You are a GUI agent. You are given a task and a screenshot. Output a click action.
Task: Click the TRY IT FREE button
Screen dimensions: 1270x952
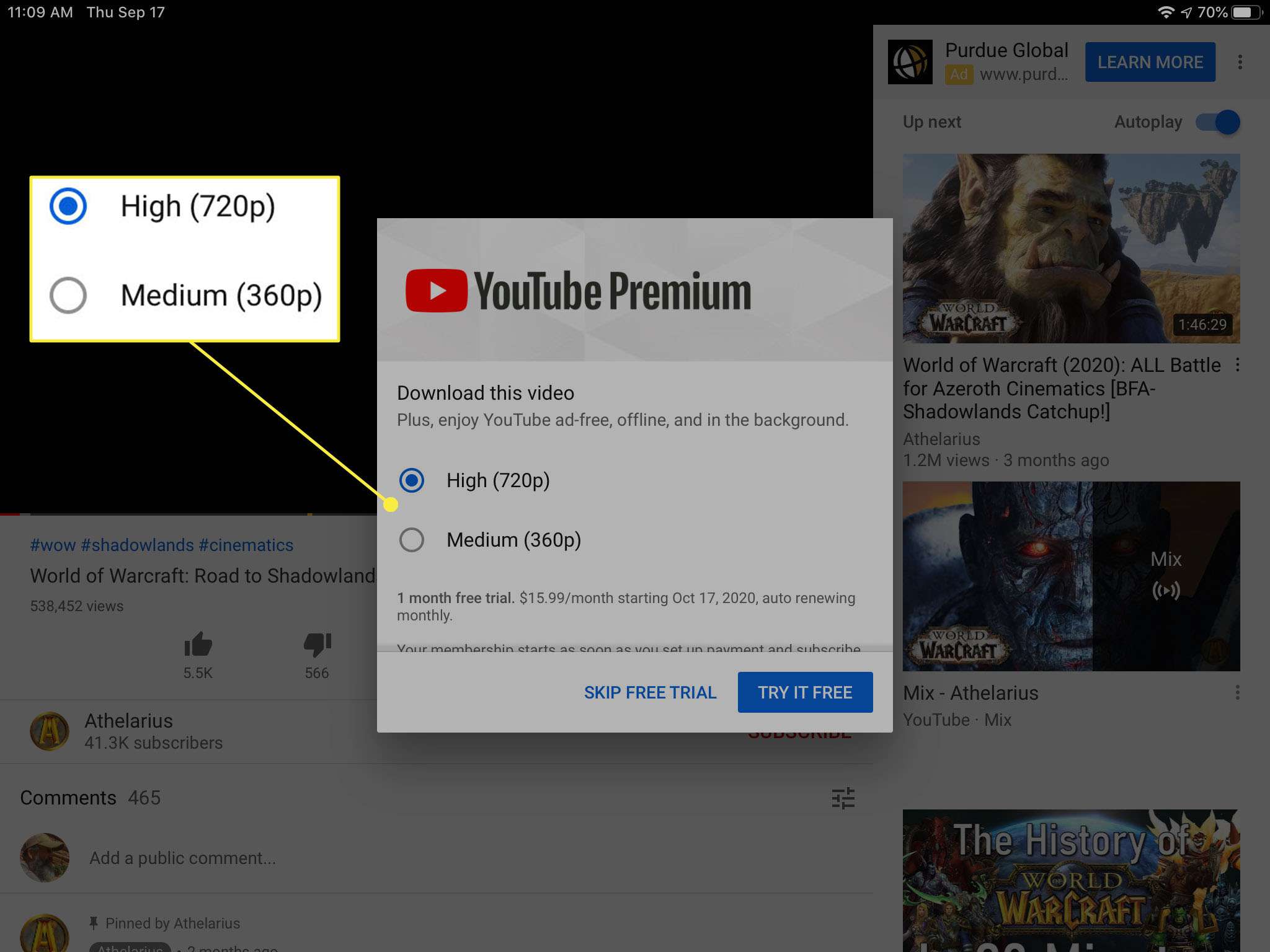click(x=805, y=692)
